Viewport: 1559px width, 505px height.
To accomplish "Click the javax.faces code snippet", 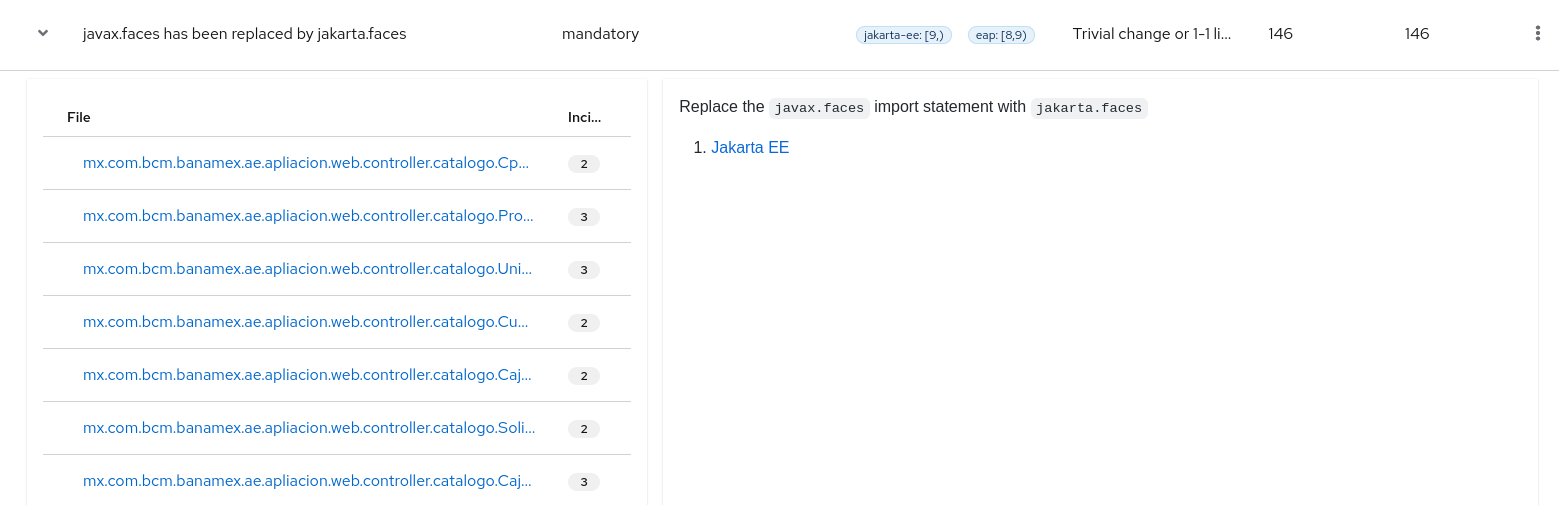I will (x=819, y=108).
